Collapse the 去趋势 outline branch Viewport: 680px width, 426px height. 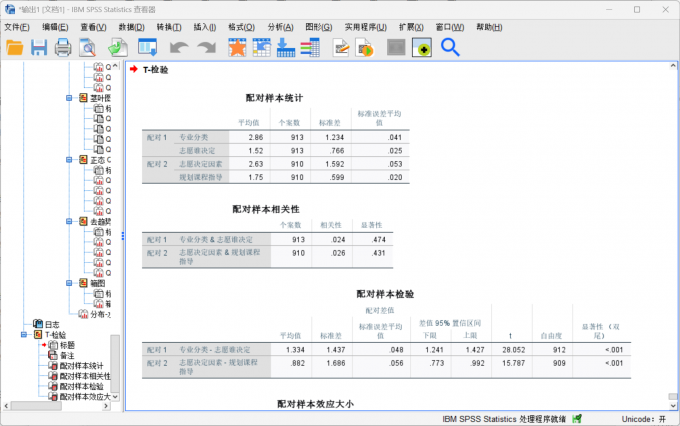(x=69, y=221)
